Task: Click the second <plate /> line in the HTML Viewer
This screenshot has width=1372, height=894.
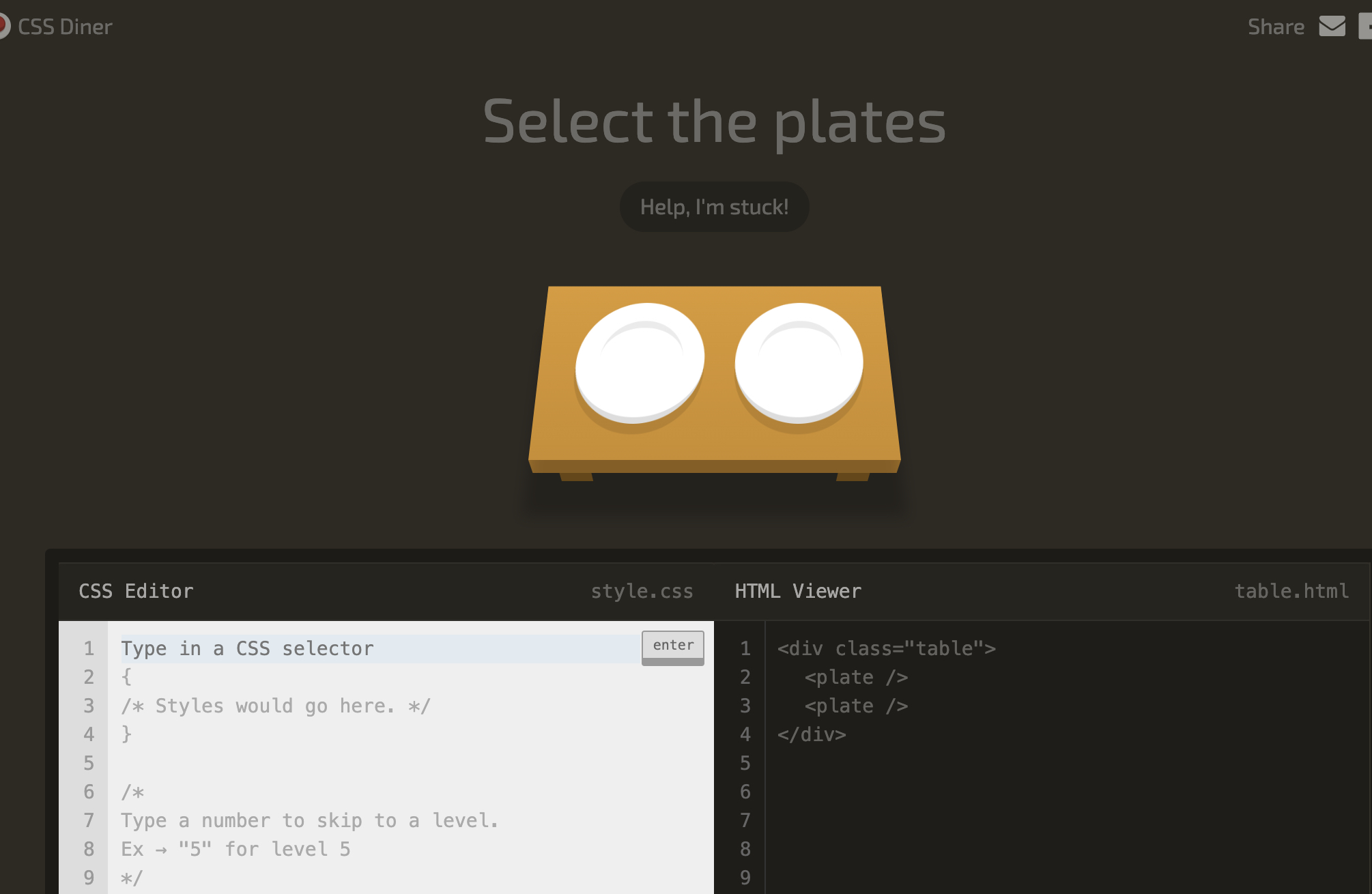Action: (856, 706)
